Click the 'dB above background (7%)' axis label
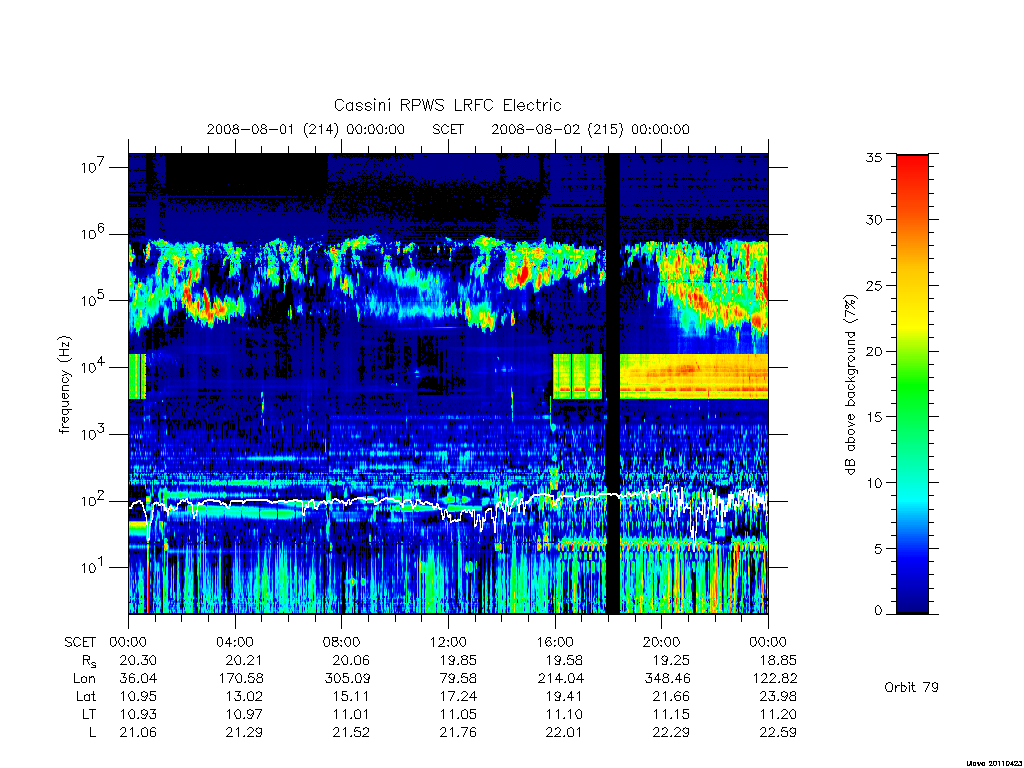This screenshot has width=1024, height=768. click(850, 385)
